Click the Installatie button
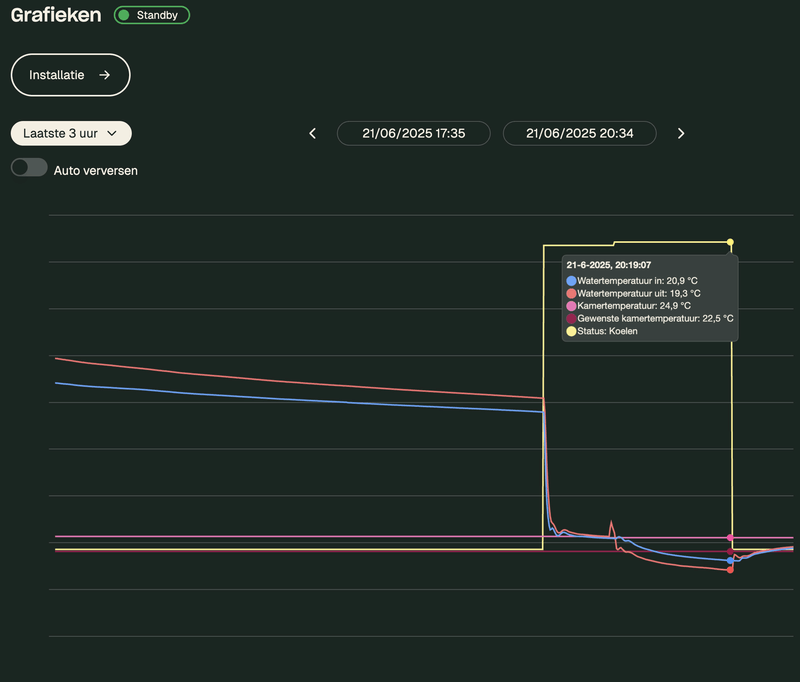Image resolution: width=800 pixels, height=682 pixels. [70, 75]
